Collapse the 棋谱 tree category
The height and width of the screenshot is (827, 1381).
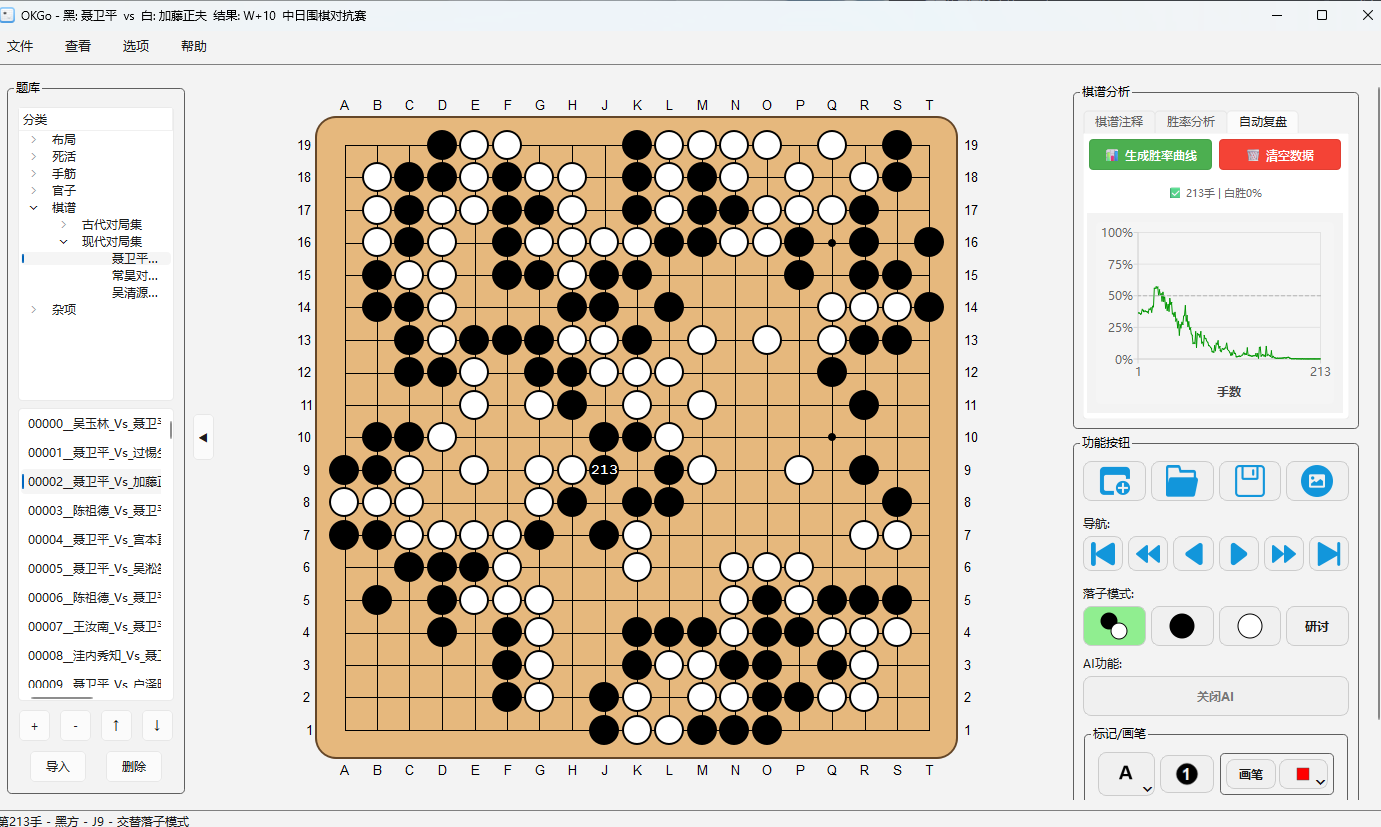[x=33, y=208]
